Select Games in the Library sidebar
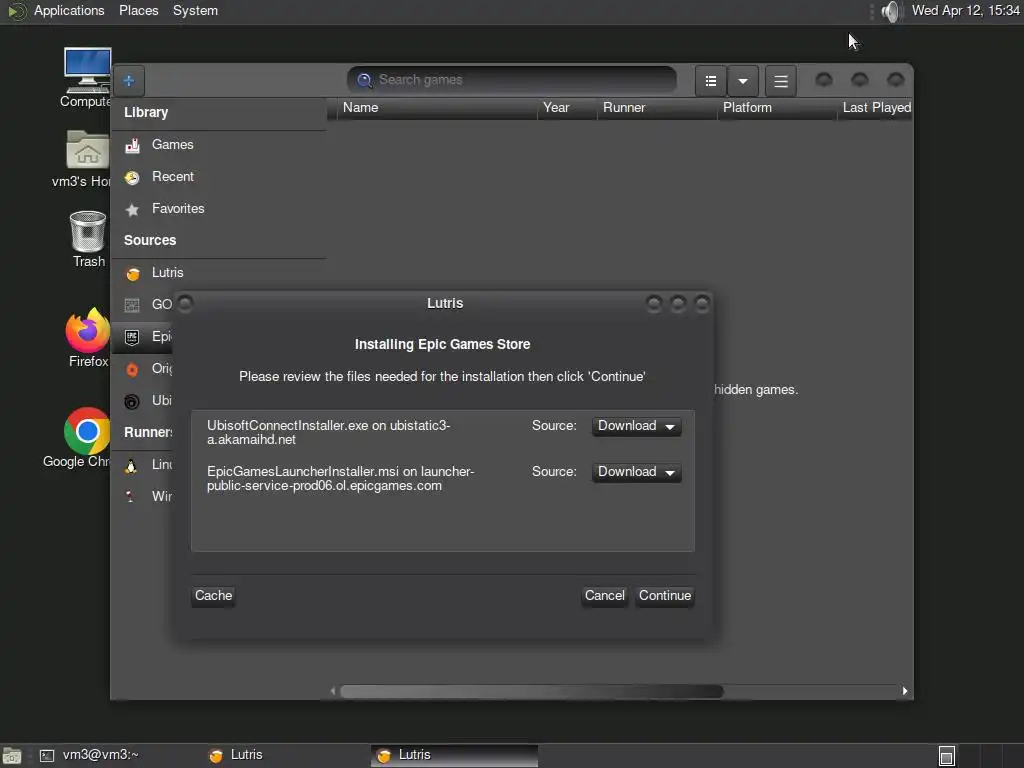This screenshot has height=768, width=1024. [219, 144]
